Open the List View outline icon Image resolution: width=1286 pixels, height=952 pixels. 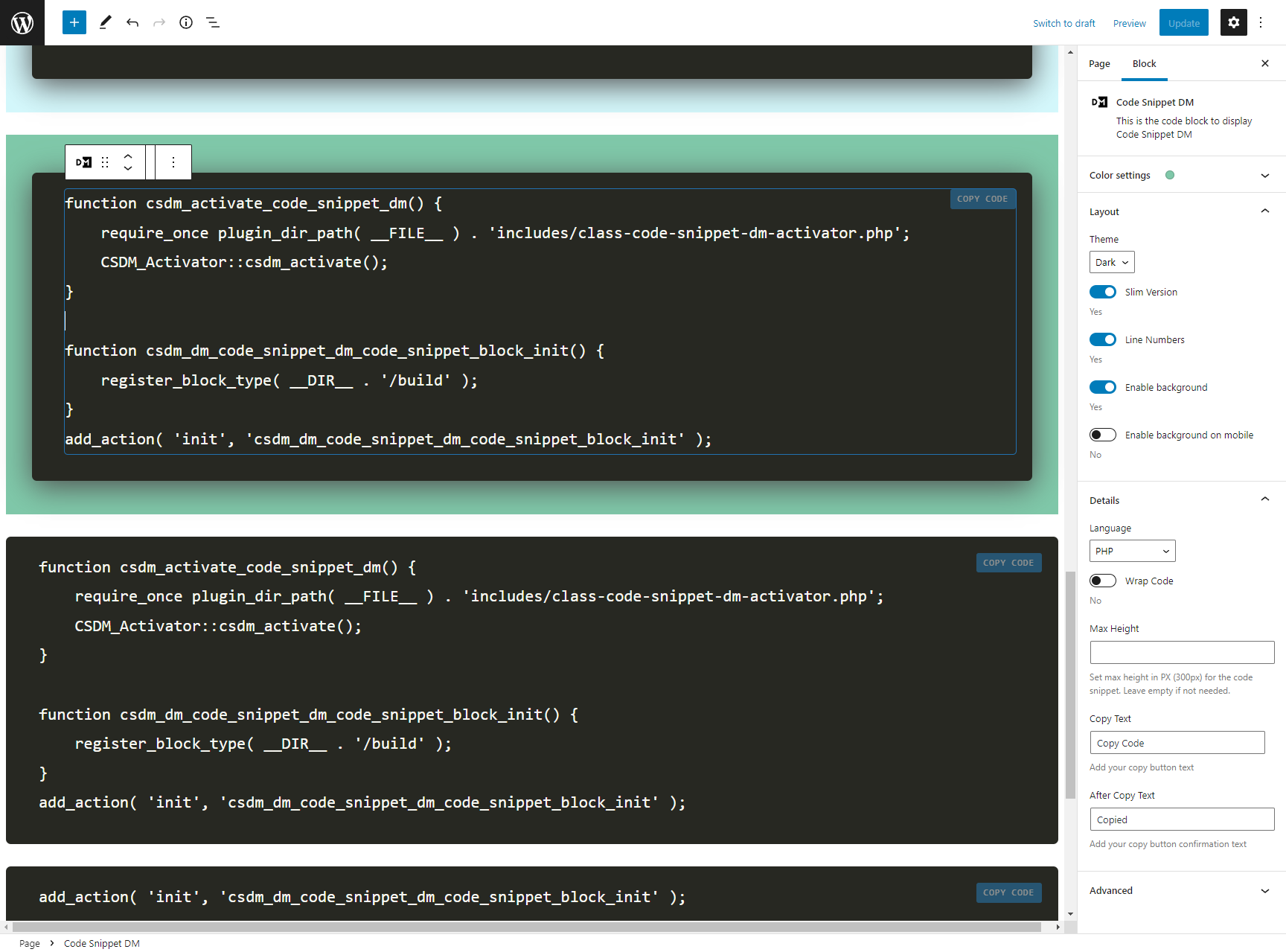pyautogui.click(x=213, y=22)
